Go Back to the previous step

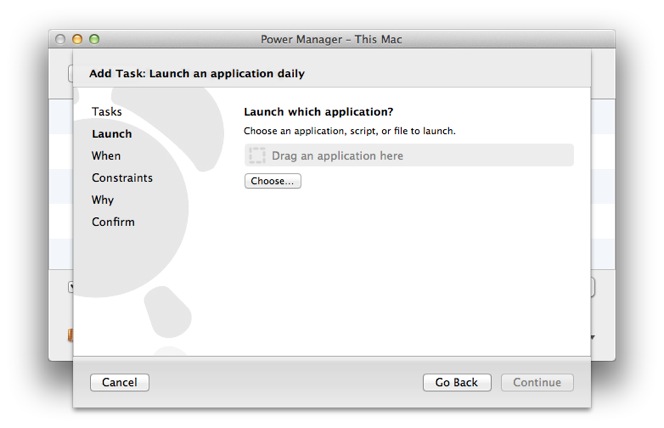tap(457, 382)
